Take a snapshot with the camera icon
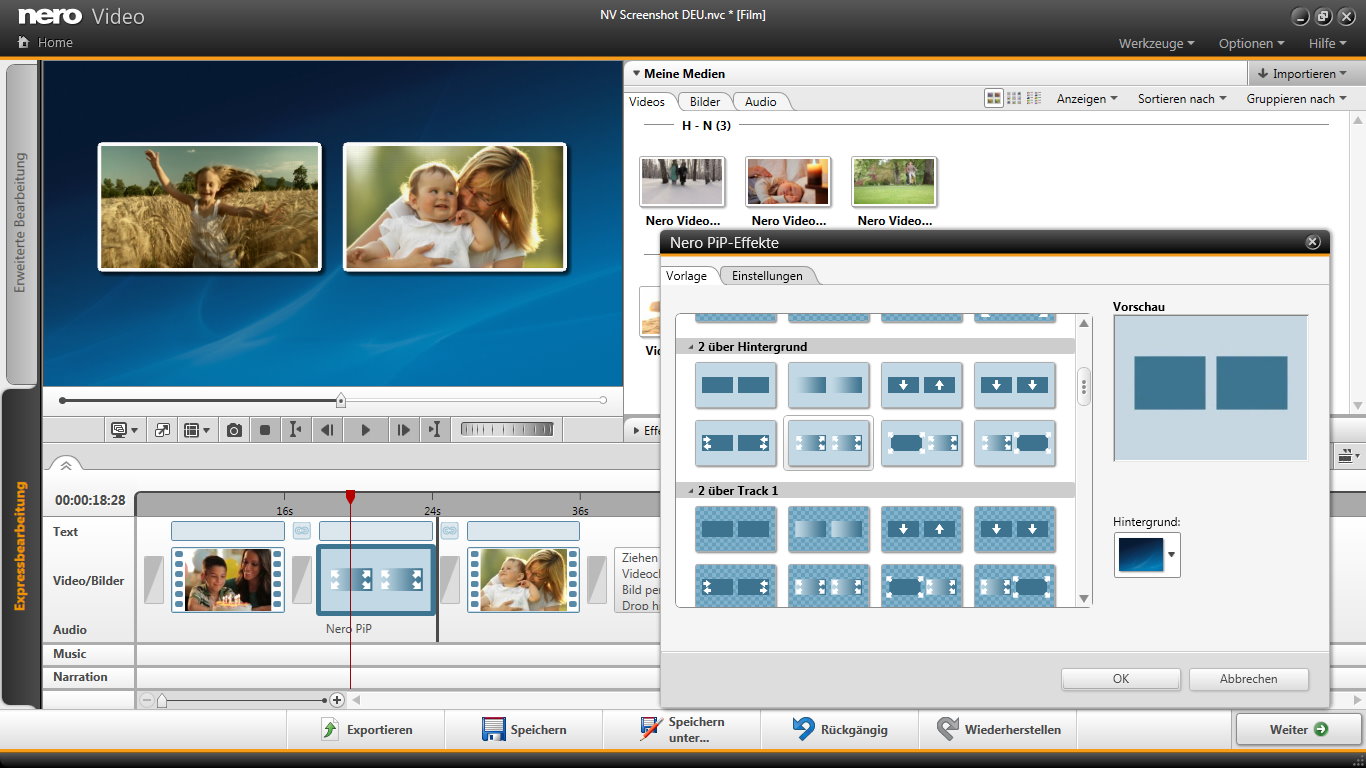Image resolution: width=1366 pixels, height=768 pixels. coord(234,430)
